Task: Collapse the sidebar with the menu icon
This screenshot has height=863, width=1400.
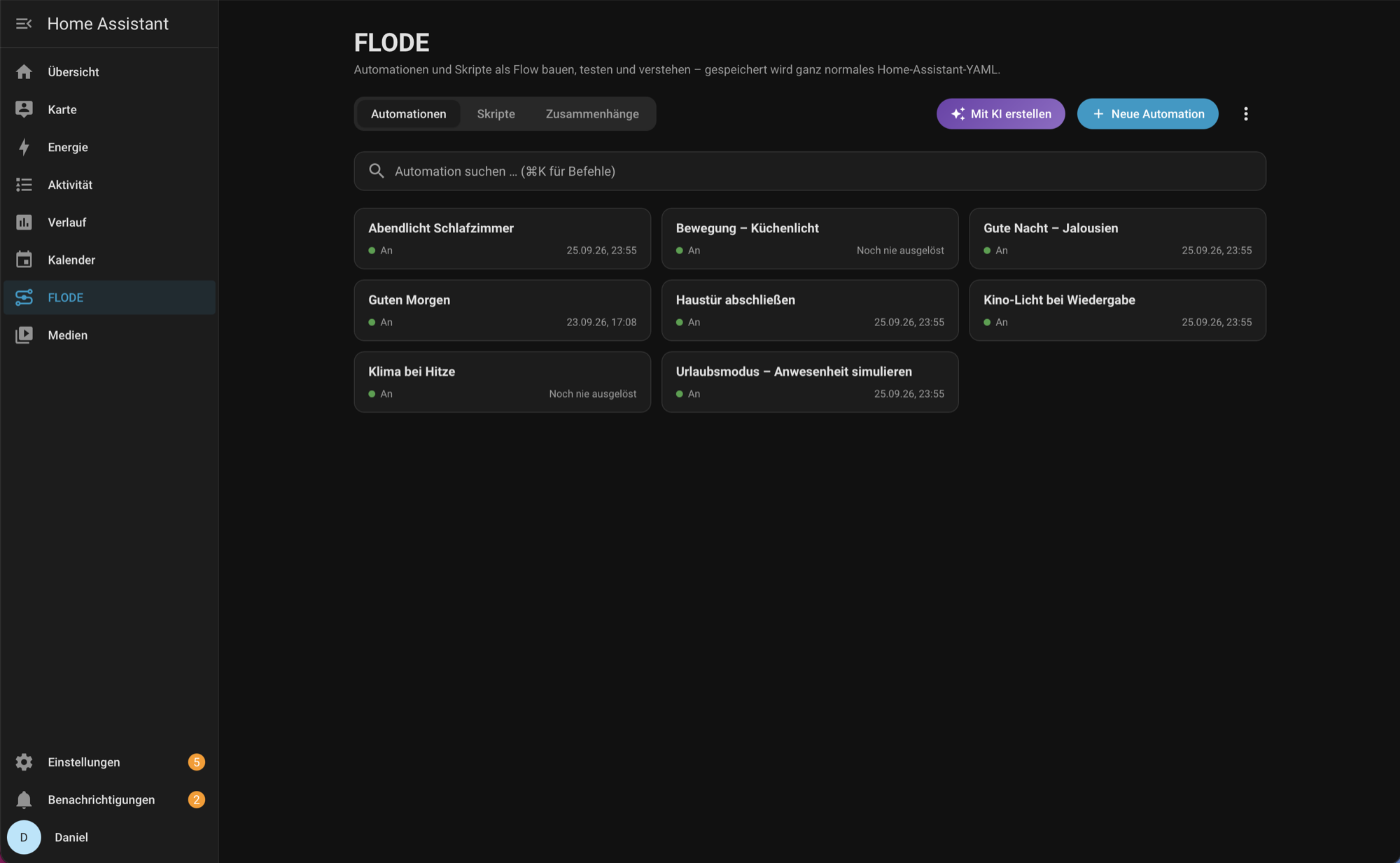Action: point(24,24)
